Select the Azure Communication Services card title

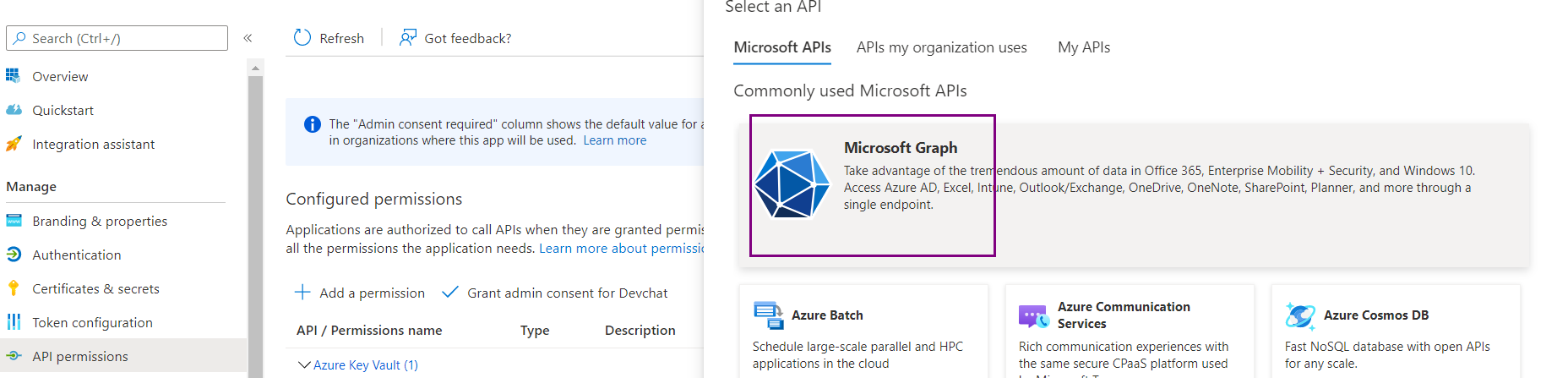[1124, 315]
